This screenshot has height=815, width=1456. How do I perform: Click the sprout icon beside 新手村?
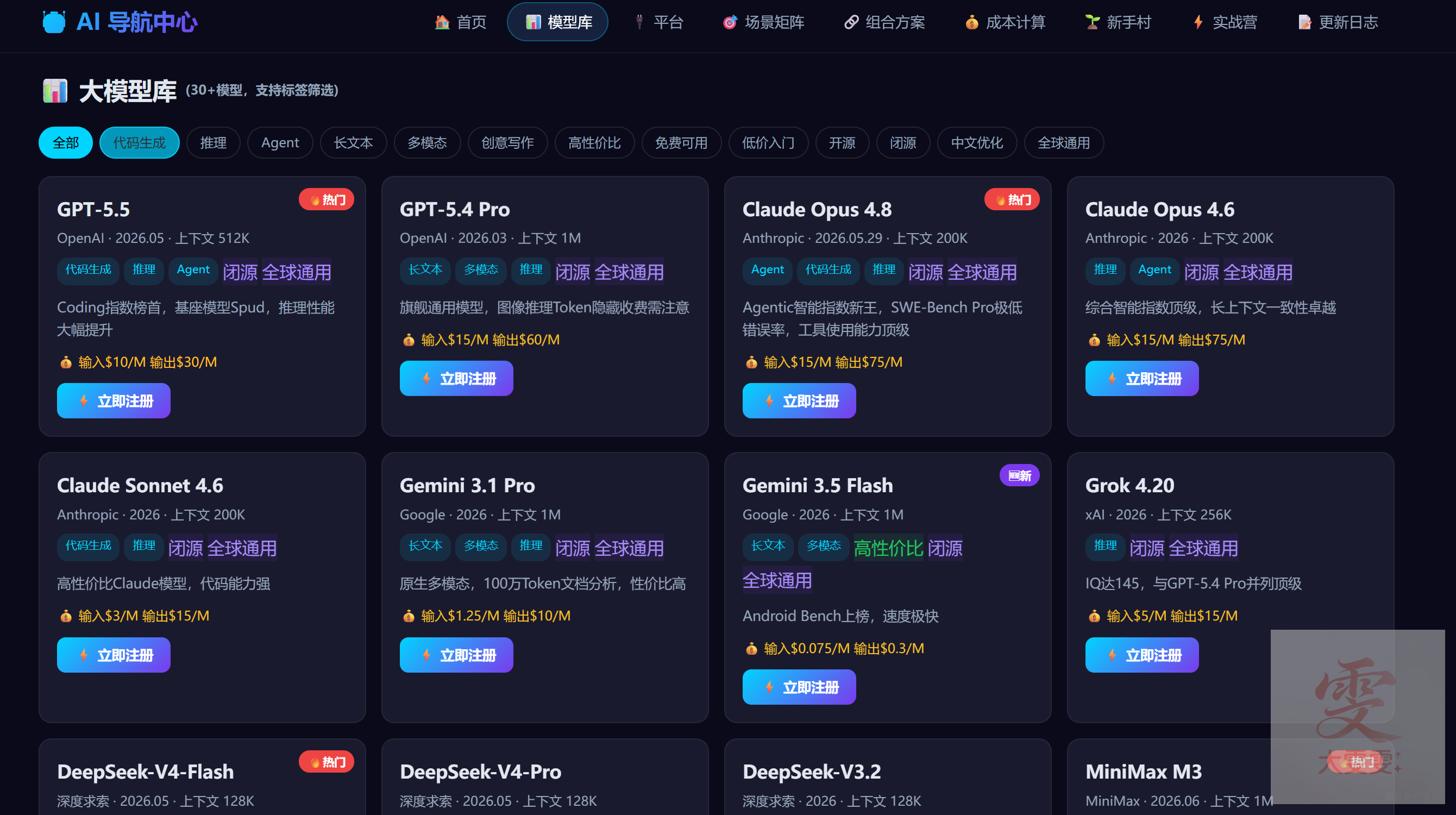click(x=1092, y=22)
